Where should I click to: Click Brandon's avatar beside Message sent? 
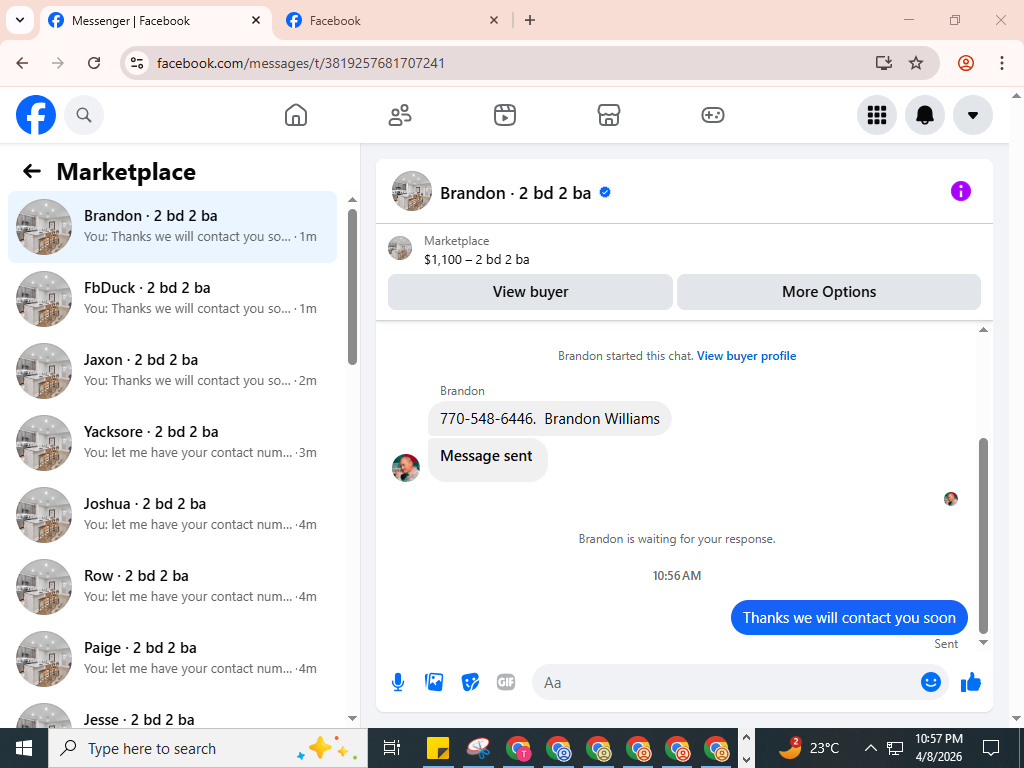tap(406, 468)
